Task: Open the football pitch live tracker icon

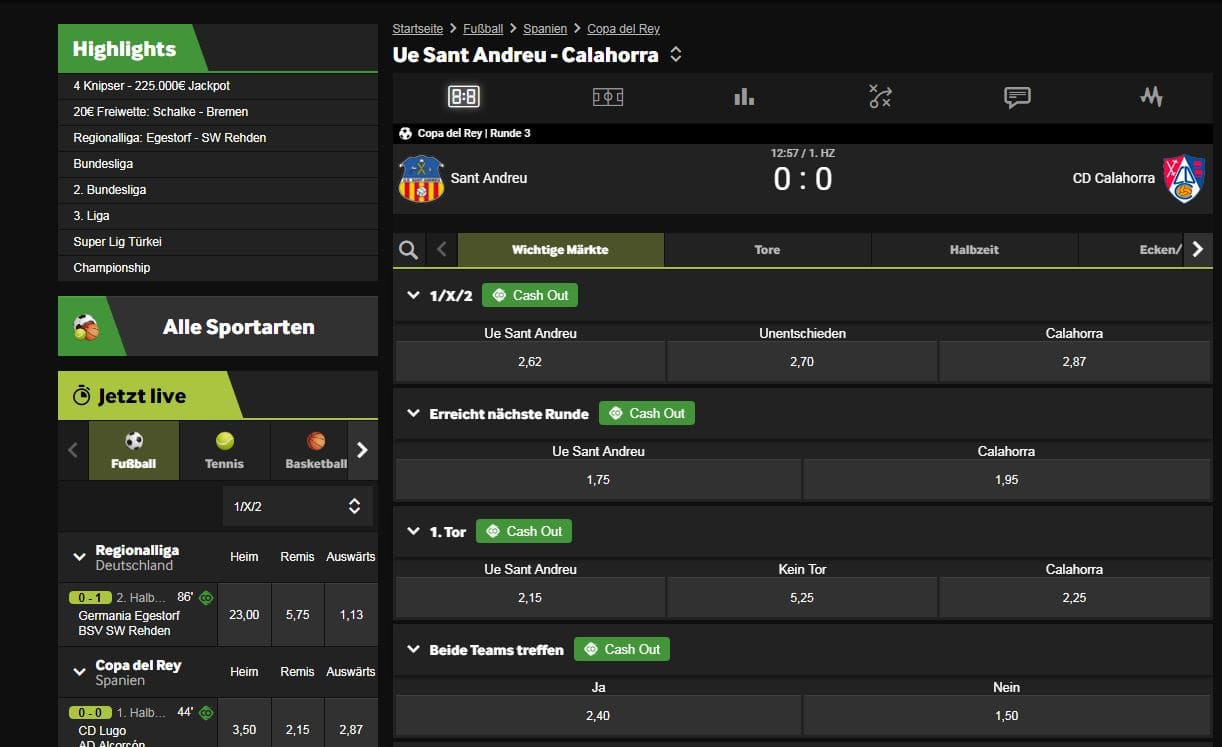Action: [x=608, y=97]
